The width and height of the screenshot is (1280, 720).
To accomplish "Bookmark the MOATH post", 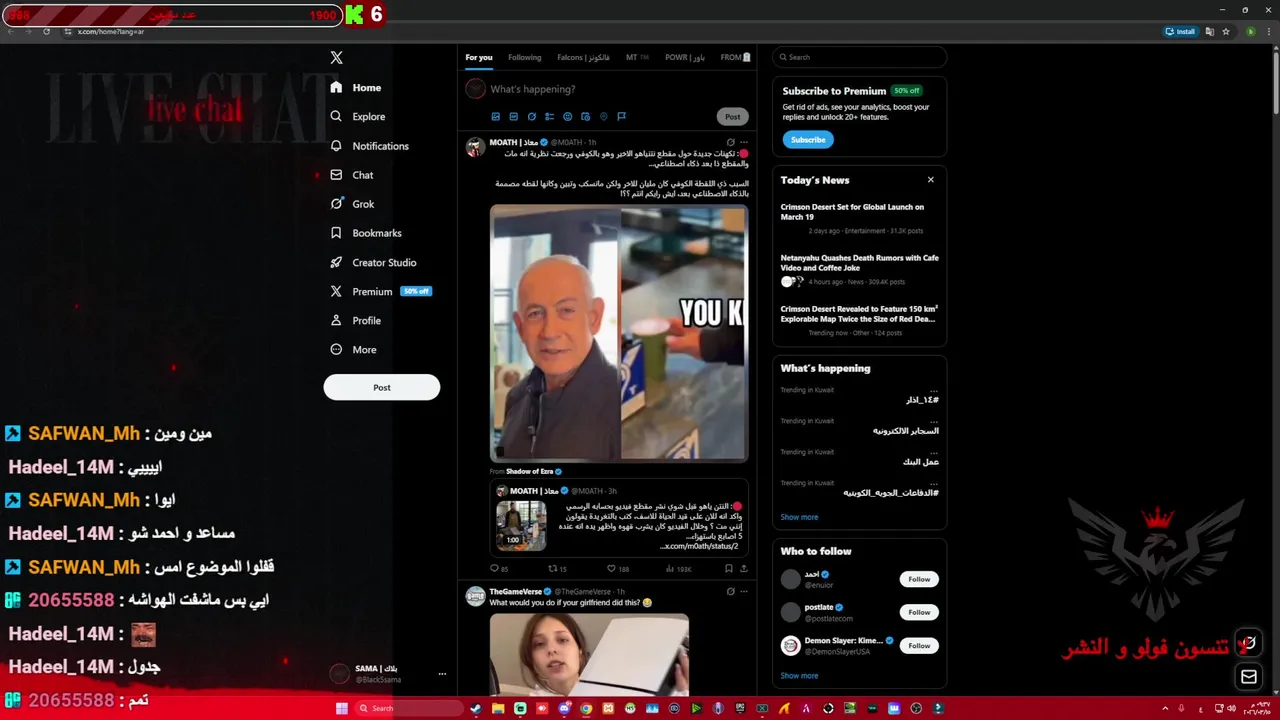I will coord(728,569).
